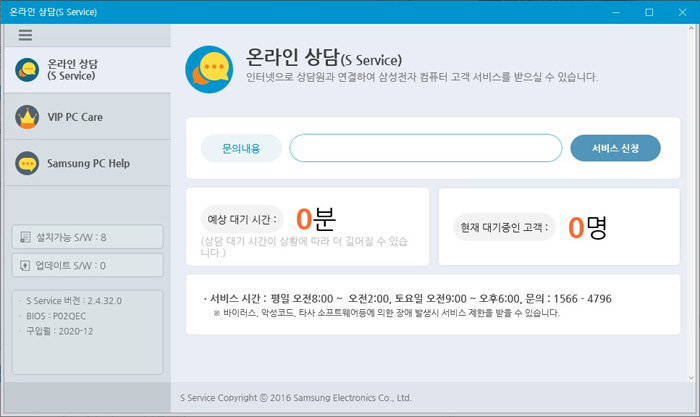
Task: Click the 온라인 상담 chat bubble sidebar icon
Action: click(27, 70)
